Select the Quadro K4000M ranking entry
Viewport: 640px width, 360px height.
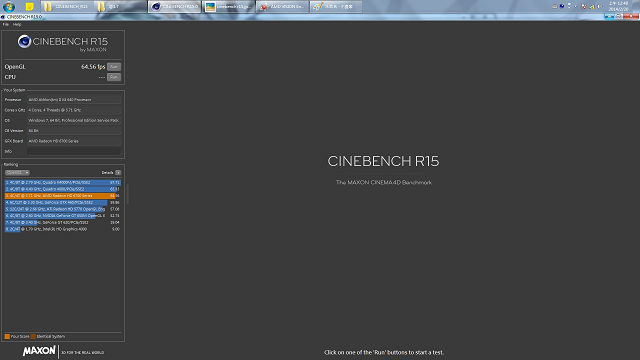62,182
